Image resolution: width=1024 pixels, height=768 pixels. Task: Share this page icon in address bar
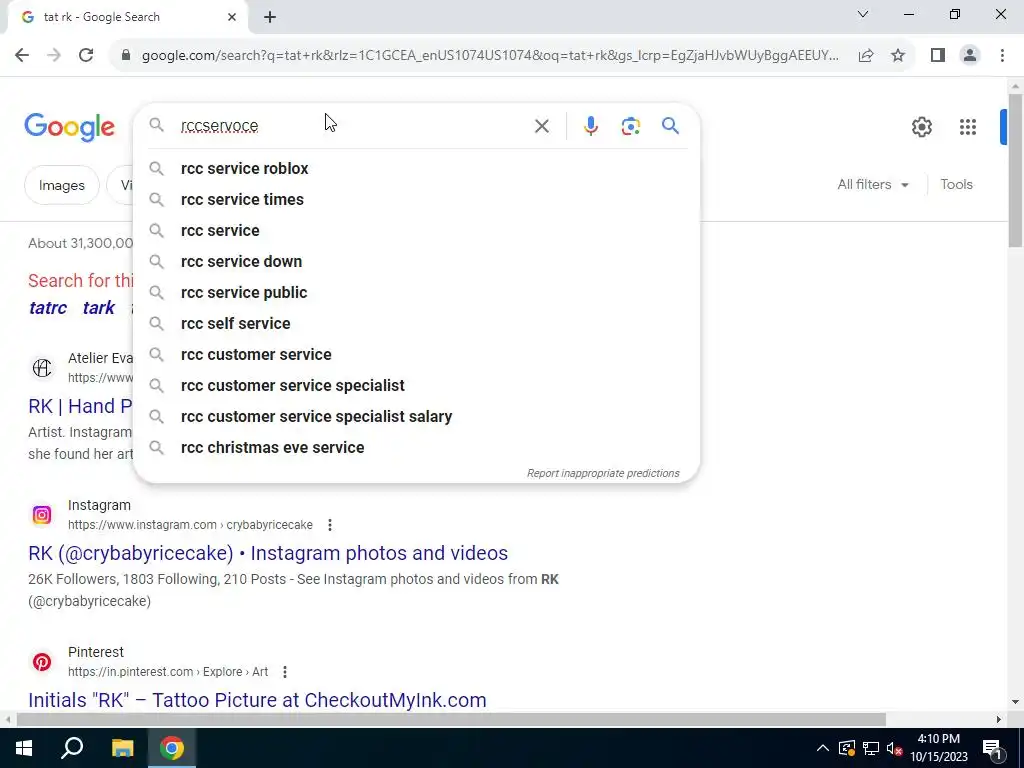tap(866, 56)
